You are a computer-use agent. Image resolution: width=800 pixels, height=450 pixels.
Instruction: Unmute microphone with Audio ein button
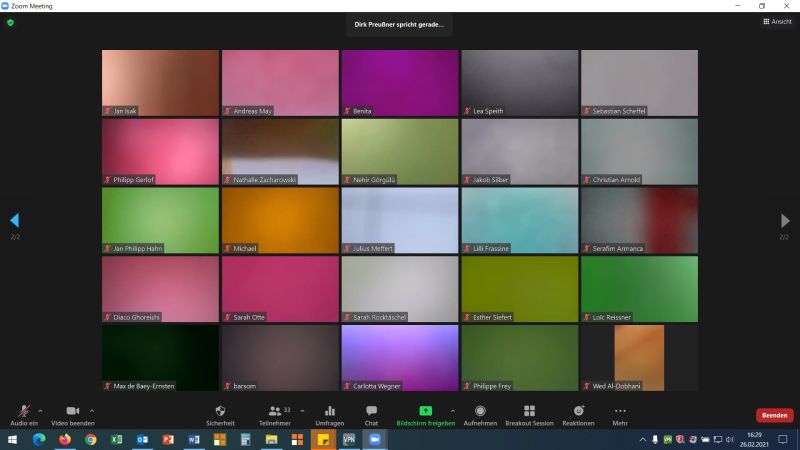click(x=23, y=414)
